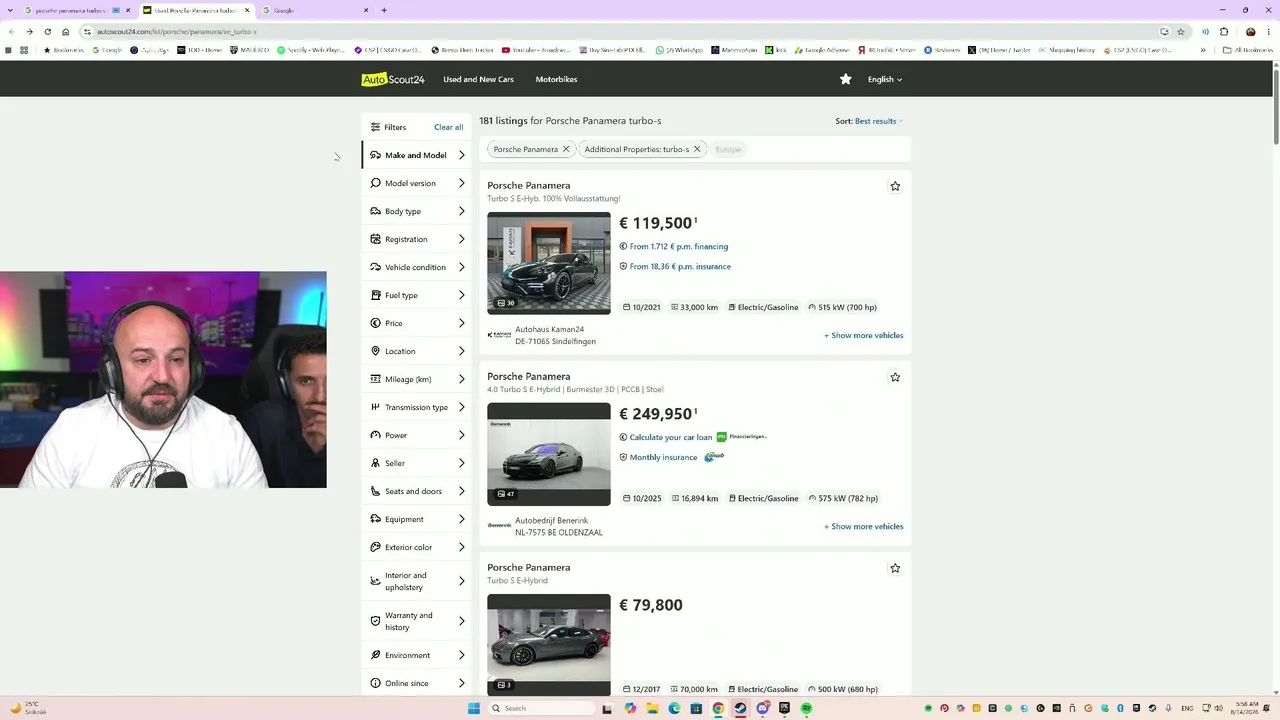
Task: Open the Online since filter section
Action: (x=417, y=683)
